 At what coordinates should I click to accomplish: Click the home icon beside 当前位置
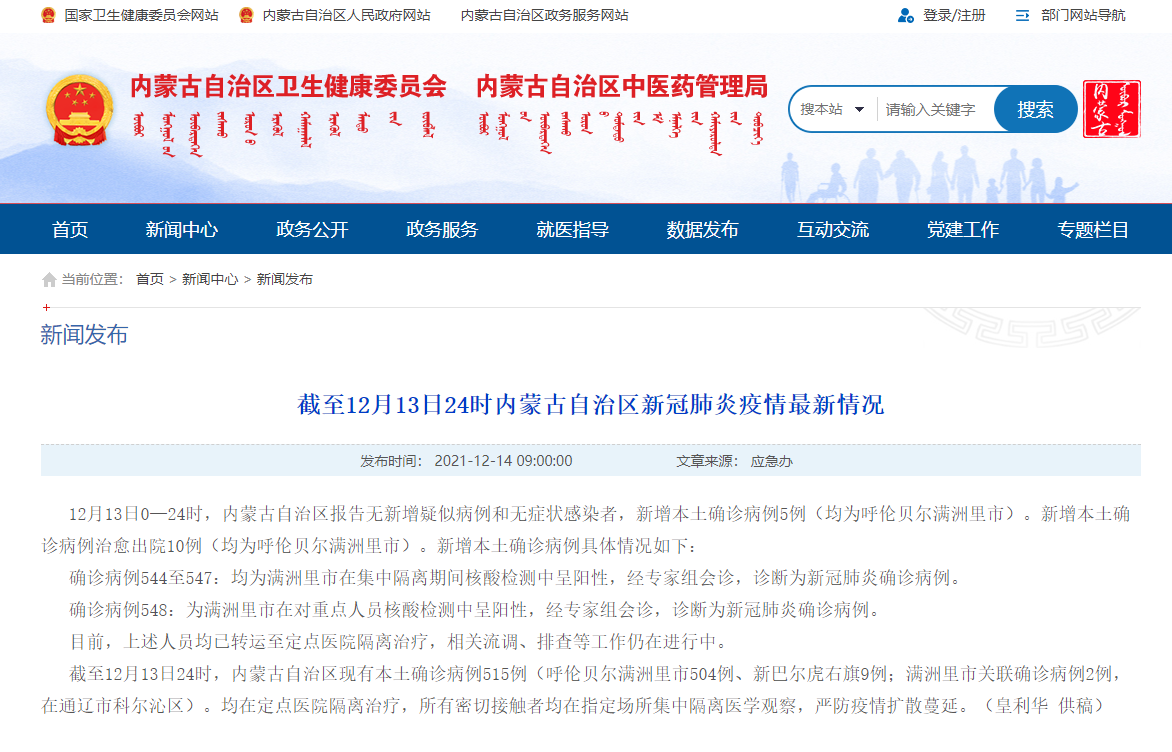[x=49, y=280]
